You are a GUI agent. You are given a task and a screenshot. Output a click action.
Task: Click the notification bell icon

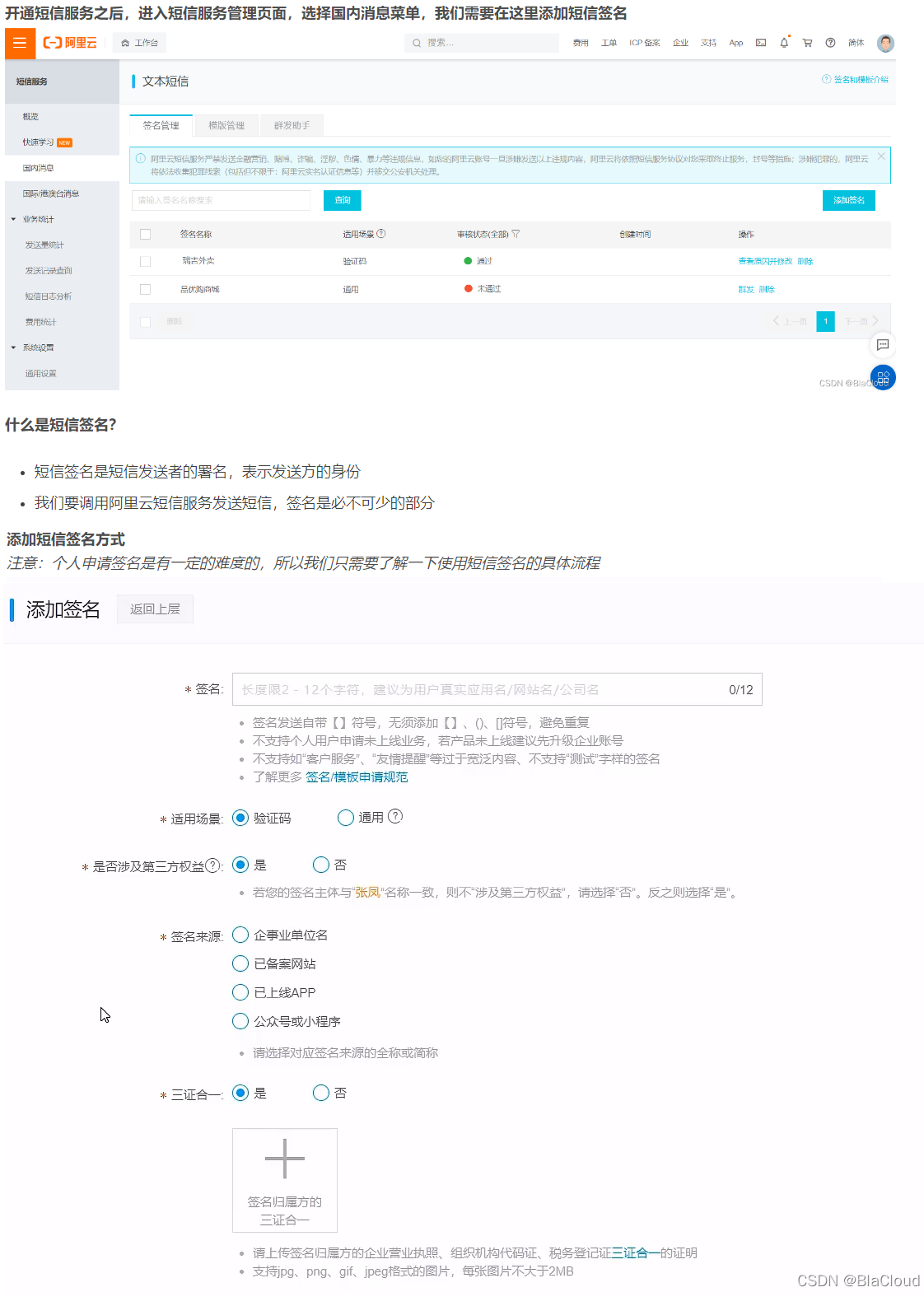point(784,43)
